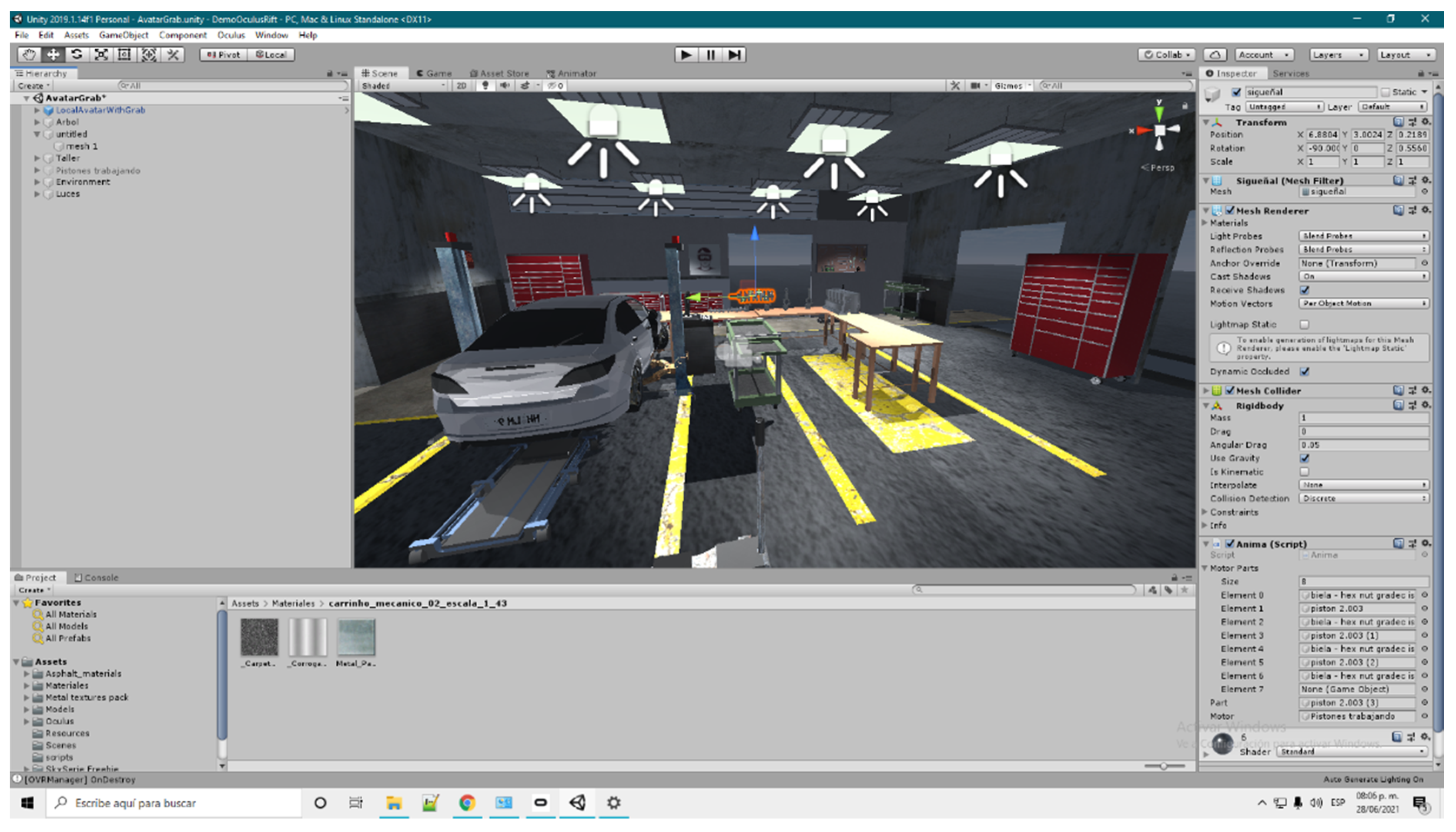The image size is (1456, 832).
Task: Click the Step frame button
Action: 734,55
